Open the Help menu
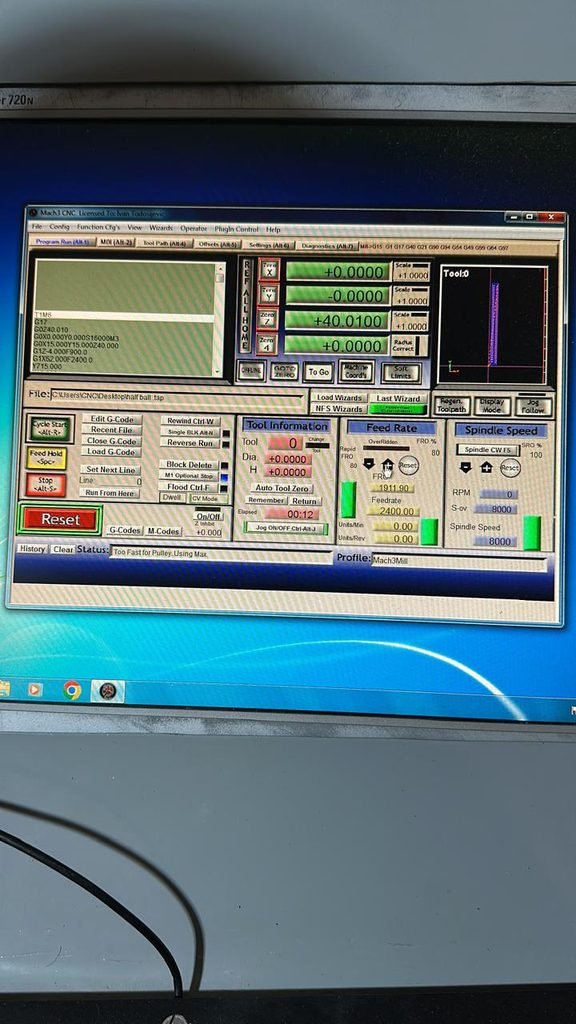Screen dimensions: 576x1024 273,230
